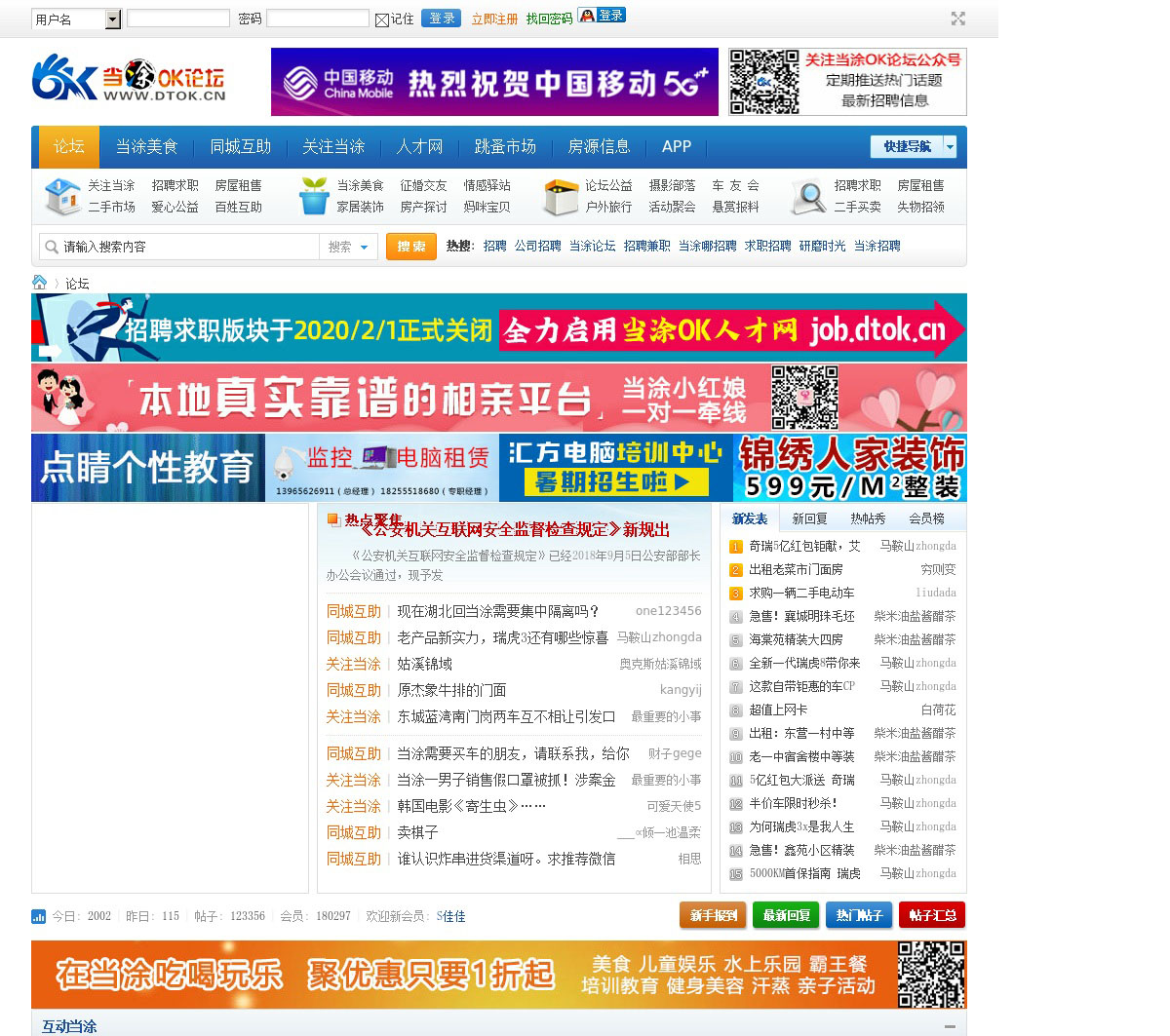Open post 现在湖北回当涂需要集中隔离吗
This screenshot has width=1170, height=1036.
click(498, 611)
